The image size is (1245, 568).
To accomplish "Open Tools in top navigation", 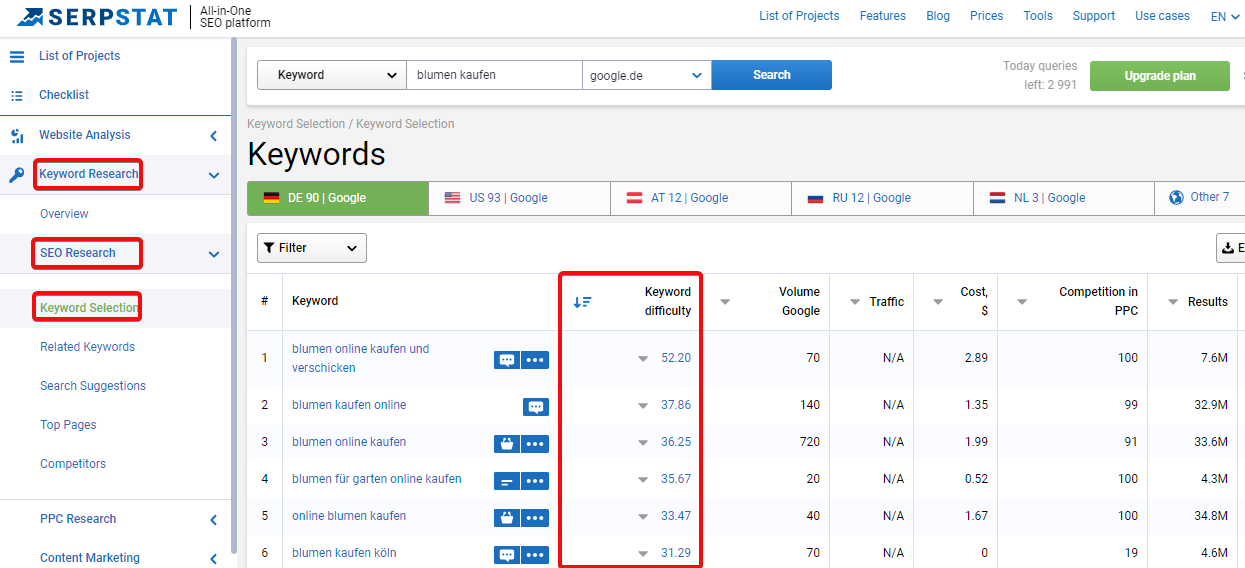I will point(1038,16).
